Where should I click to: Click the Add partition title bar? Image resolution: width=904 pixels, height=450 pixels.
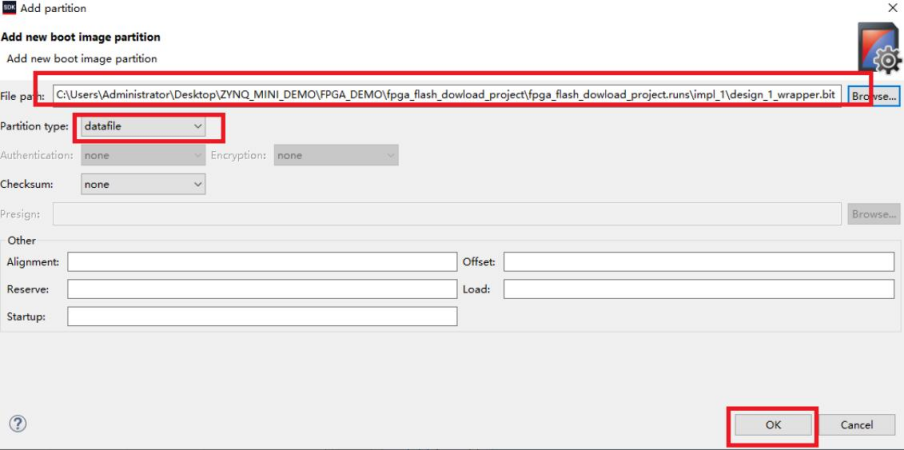[400, 8]
